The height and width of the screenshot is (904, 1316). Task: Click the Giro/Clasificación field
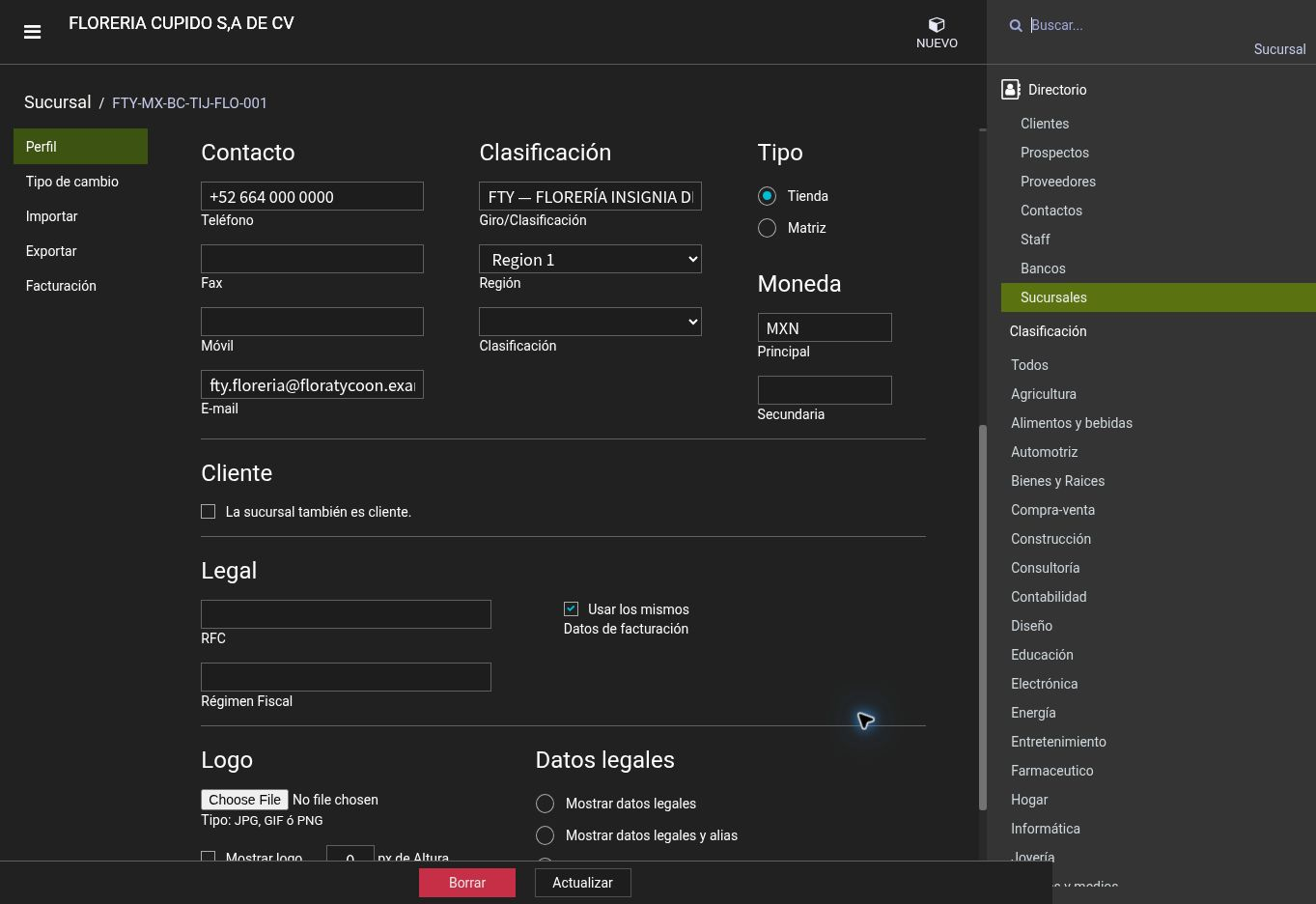tap(590, 196)
